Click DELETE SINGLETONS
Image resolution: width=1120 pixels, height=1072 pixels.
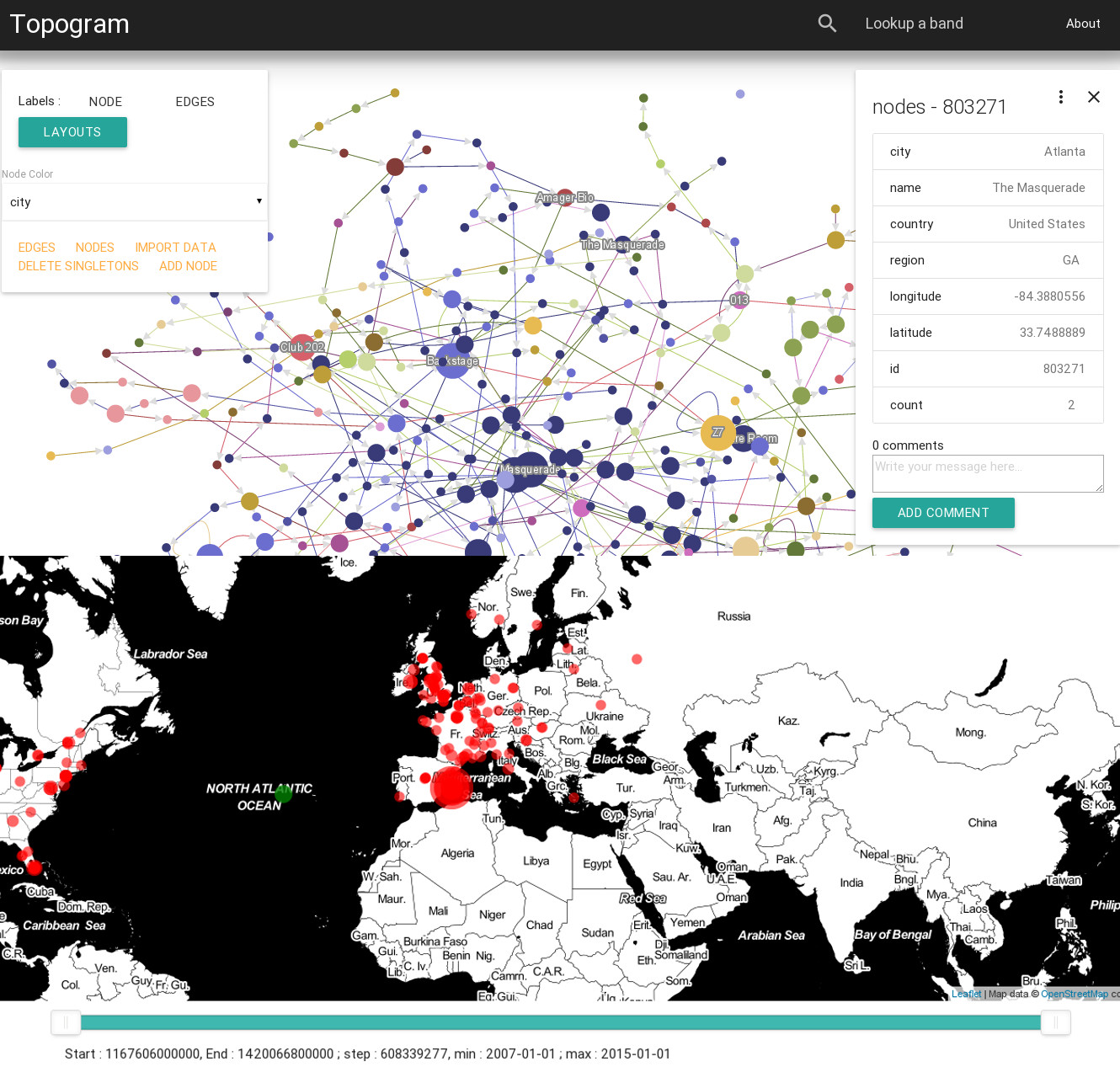click(78, 266)
